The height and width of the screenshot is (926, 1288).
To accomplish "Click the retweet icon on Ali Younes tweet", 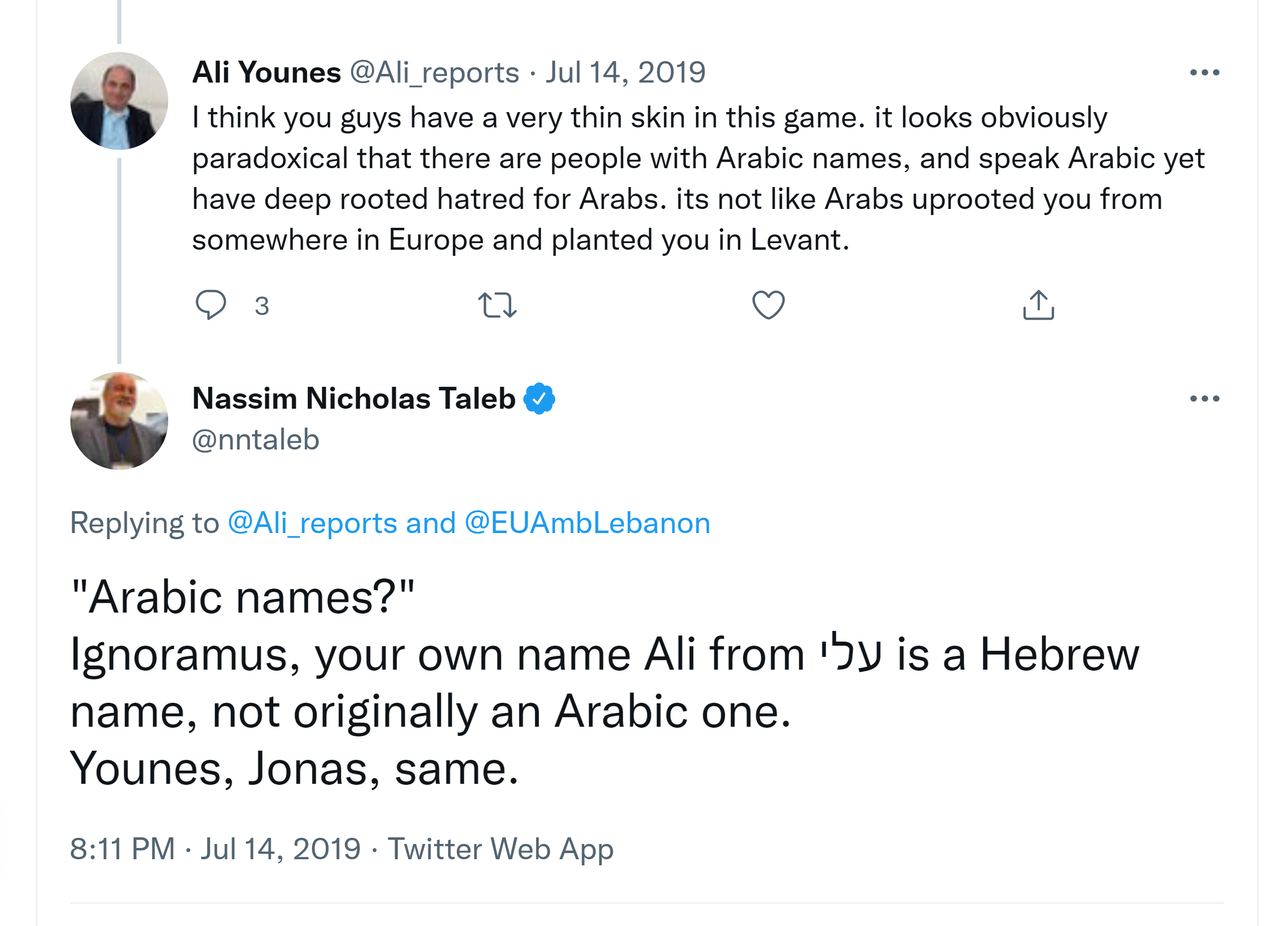I will (497, 305).
